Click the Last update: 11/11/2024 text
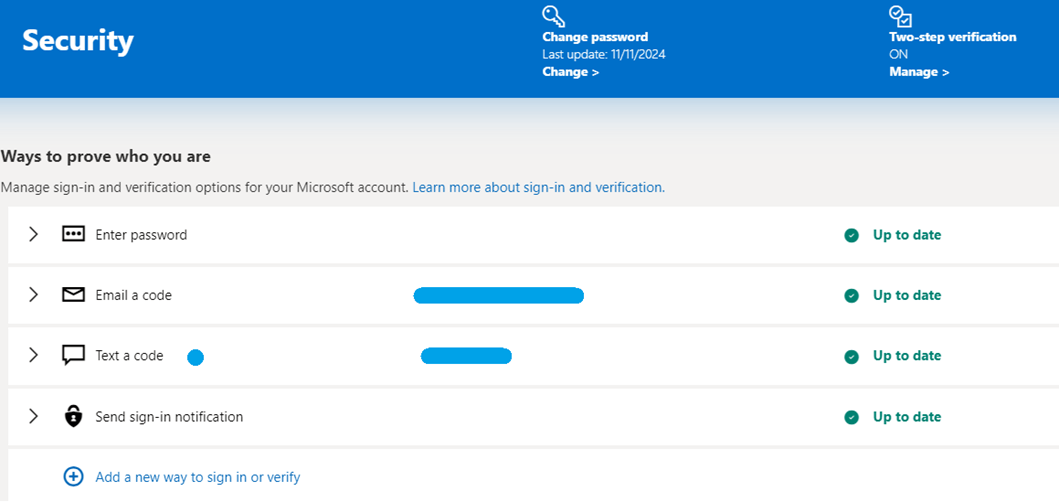The width and height of the screenshot is (1059, 502). (x=604, y=55)
